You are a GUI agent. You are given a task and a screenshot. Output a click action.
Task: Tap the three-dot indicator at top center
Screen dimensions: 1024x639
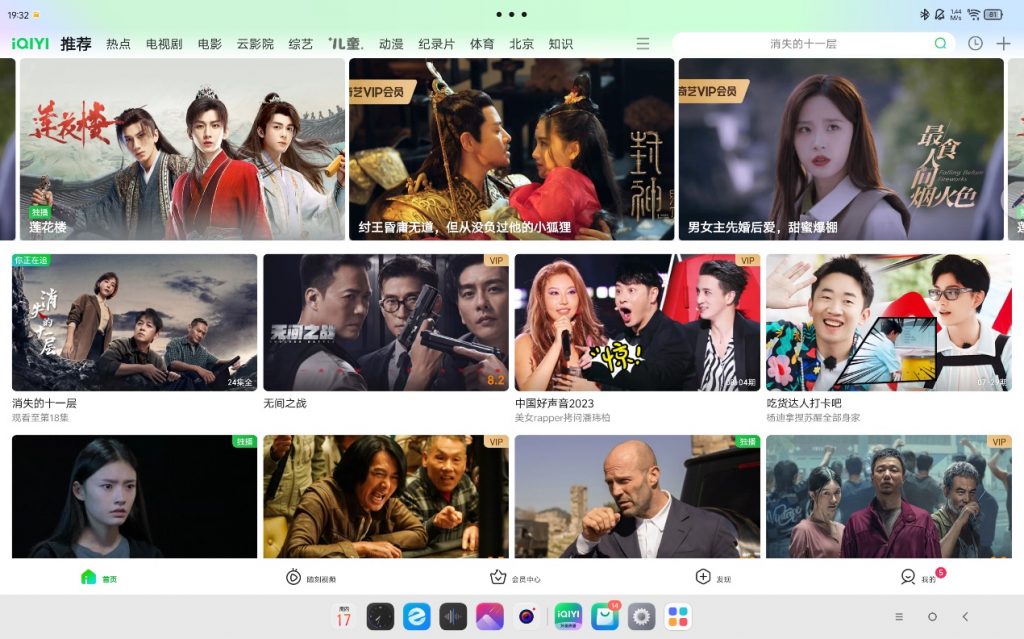pyautogui.click(x=511, y=14)
